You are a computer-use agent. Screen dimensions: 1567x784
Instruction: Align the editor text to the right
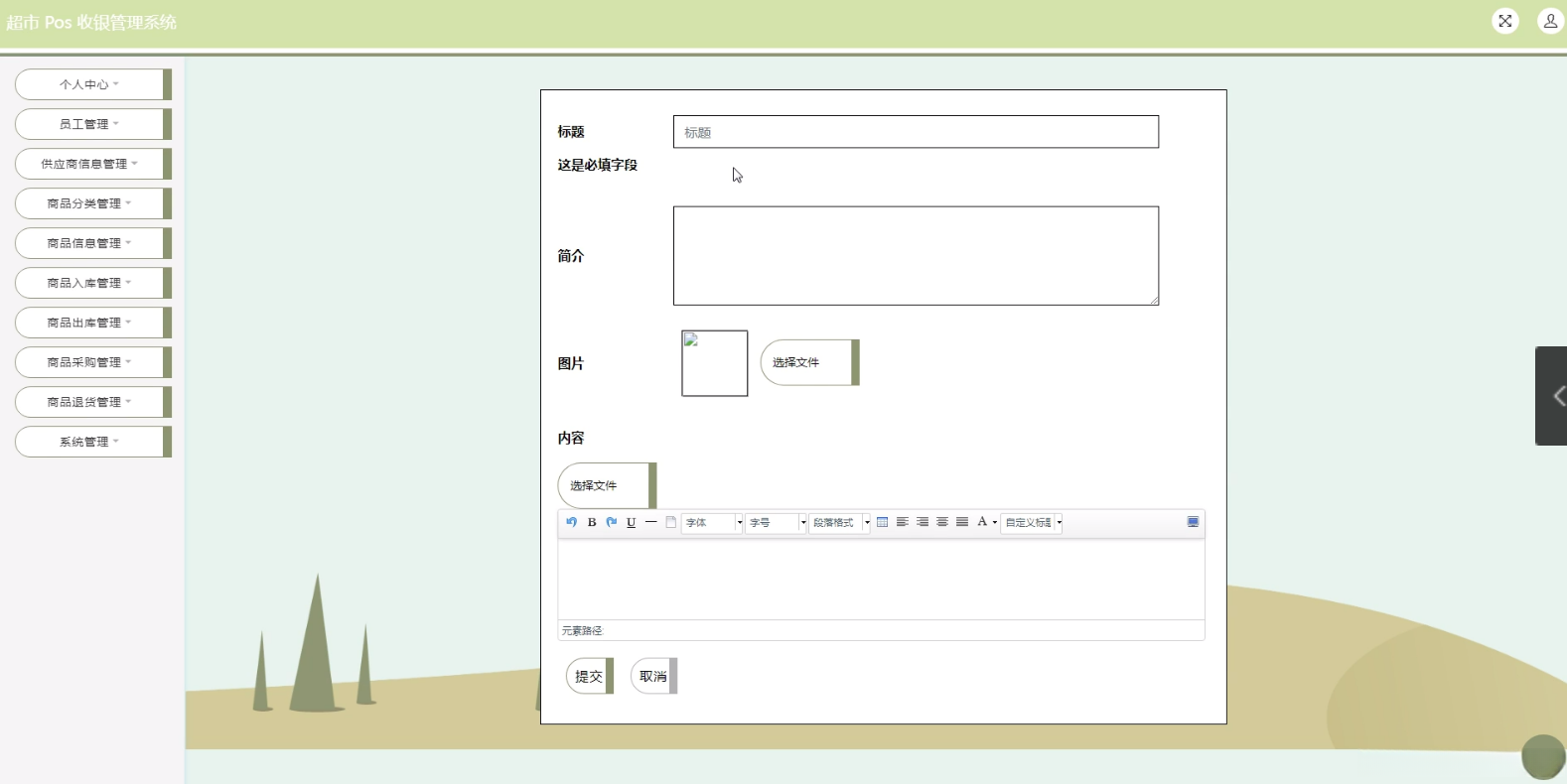click(x=923, y=522)
